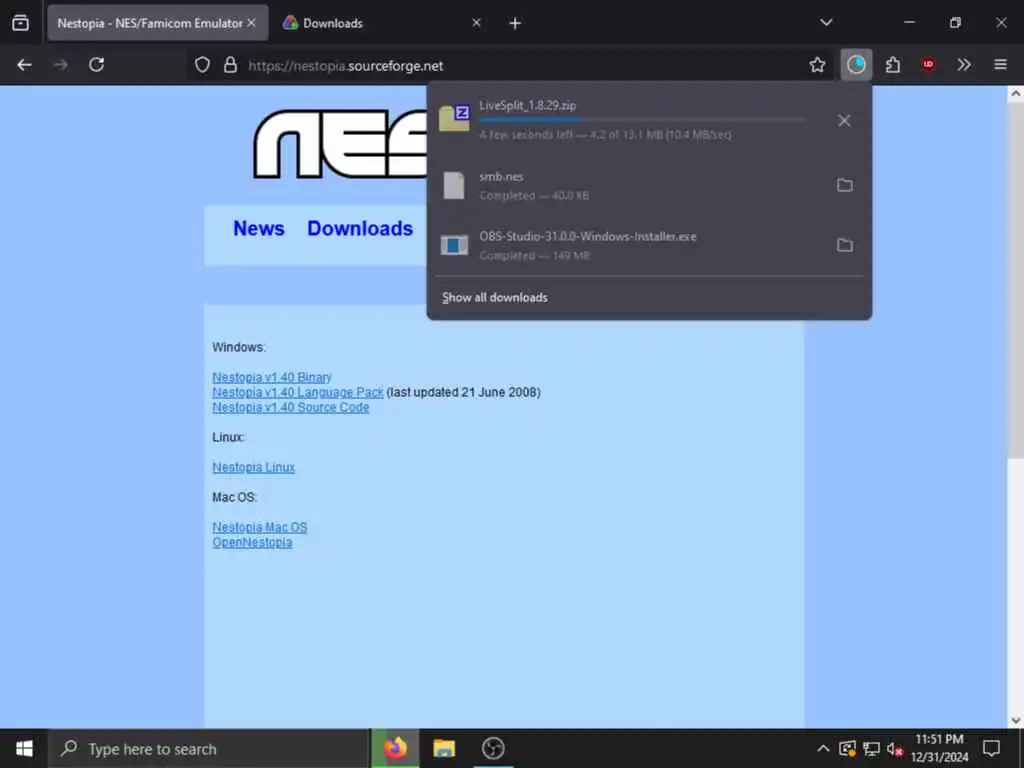Show OBS-Studio installer in its folder

[x=844, y=246]
